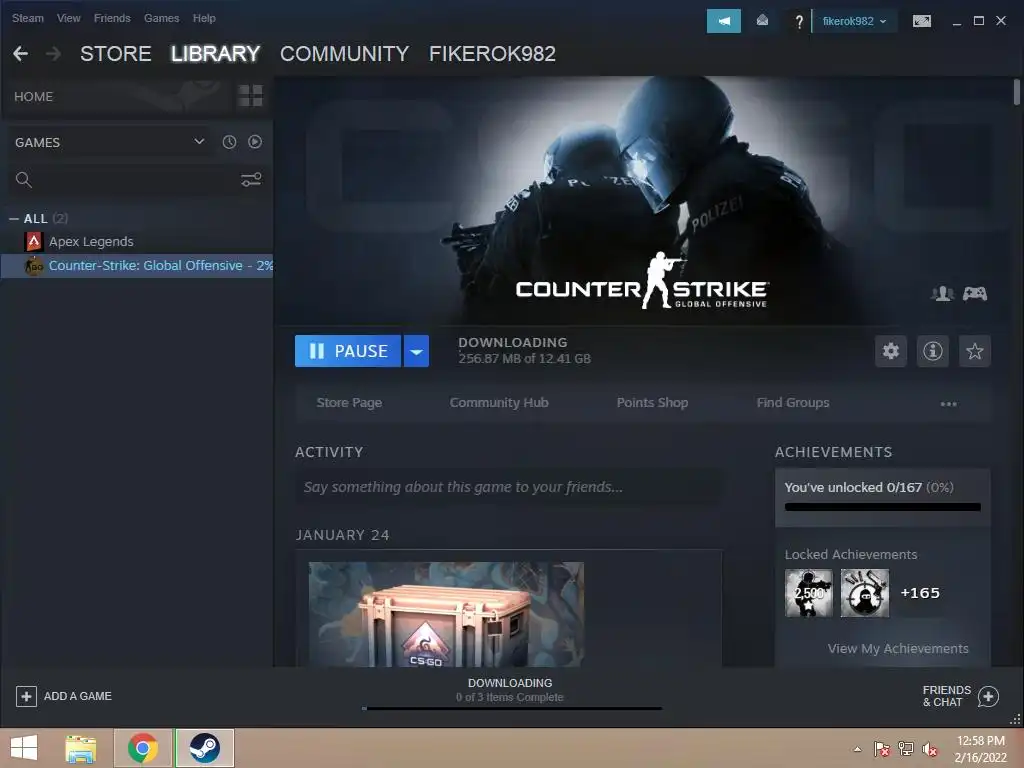This screenshot has width=1024, height=768.
Task: Open the FIKEROK982 profile tab
Action: point(492,54)
